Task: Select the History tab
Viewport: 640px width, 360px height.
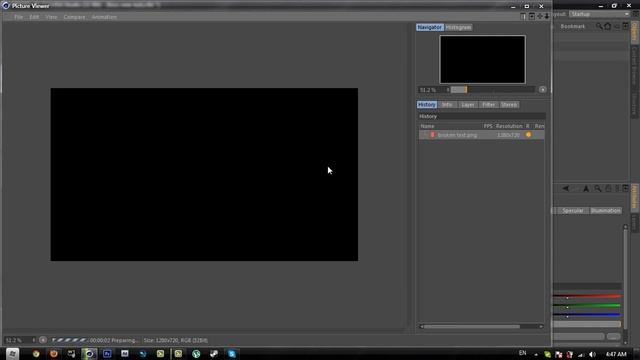Action: (x=427, y=105)
